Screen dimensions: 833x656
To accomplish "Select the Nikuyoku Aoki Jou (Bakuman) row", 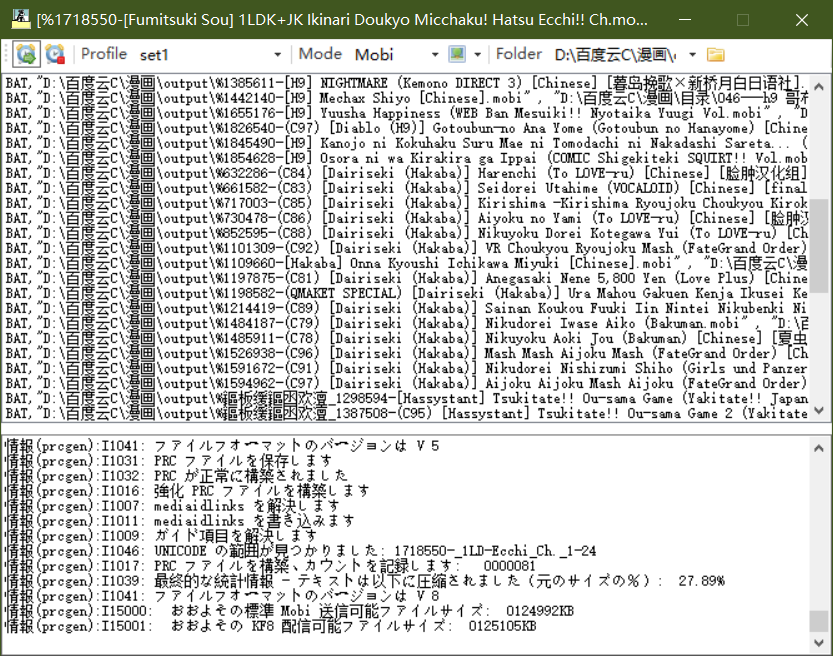I will click(406, 338).
